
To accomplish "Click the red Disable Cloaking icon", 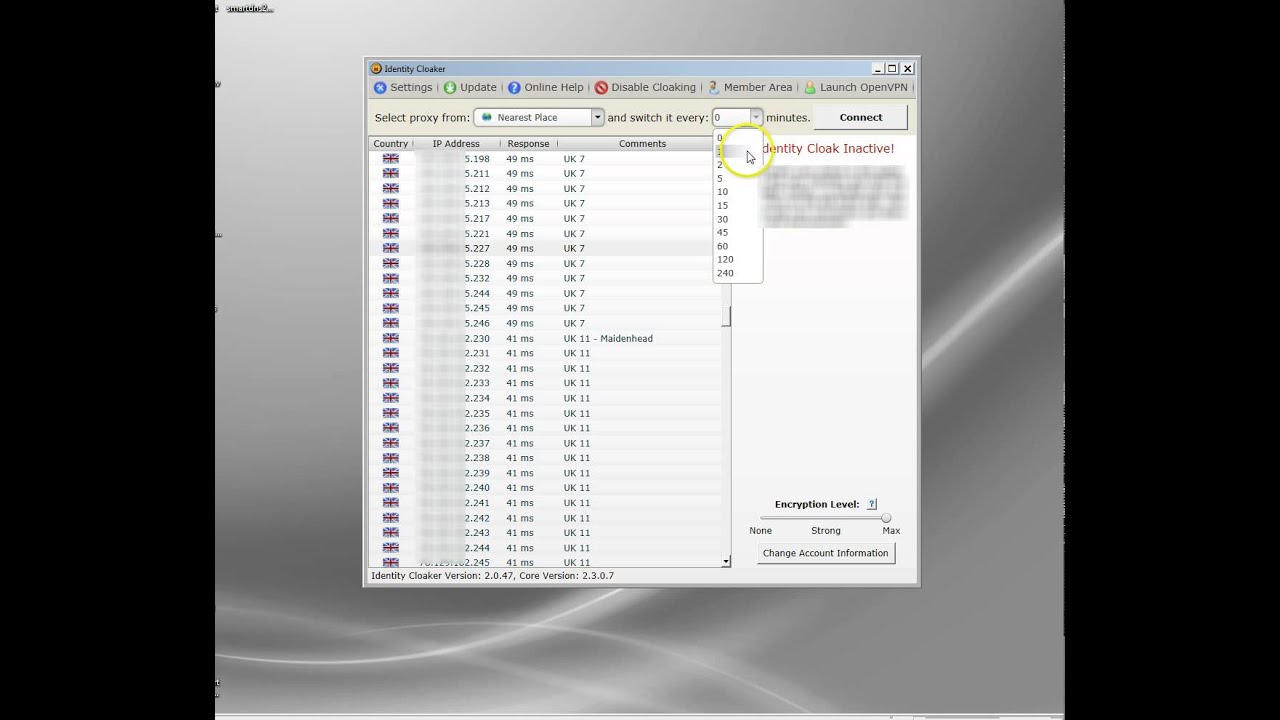I will [x=601, y=88].
